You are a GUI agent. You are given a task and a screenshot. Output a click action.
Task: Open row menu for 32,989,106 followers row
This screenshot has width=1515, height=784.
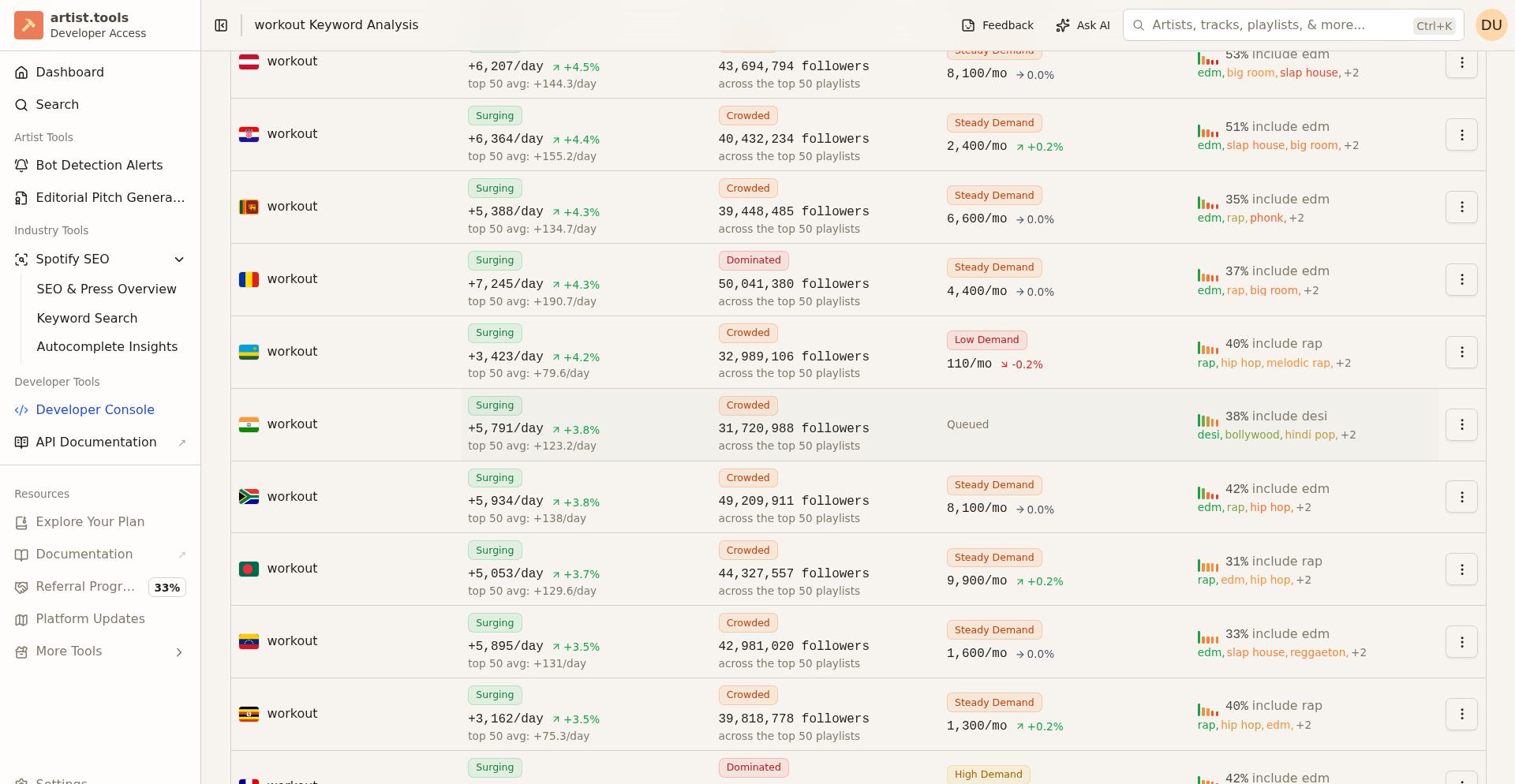pyautogui.click(x=1461, y=352)
